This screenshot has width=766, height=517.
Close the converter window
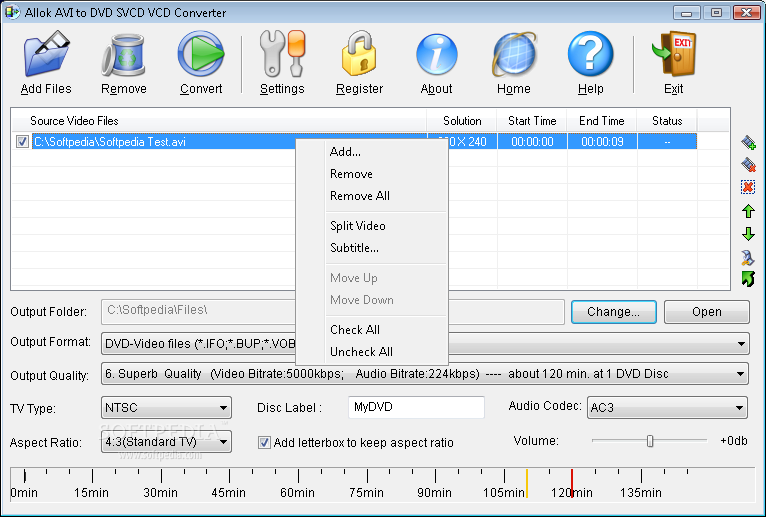click(x=746, y=12)
